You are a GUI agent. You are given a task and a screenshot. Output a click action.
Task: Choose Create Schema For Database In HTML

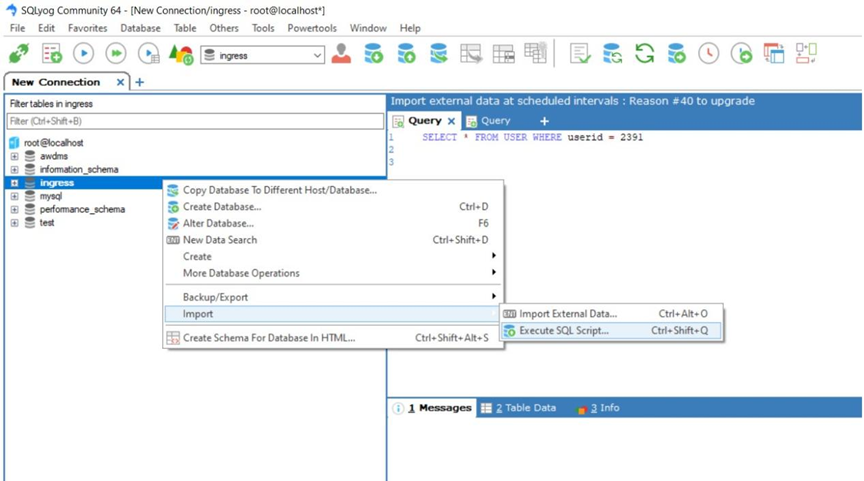[334, 338]
